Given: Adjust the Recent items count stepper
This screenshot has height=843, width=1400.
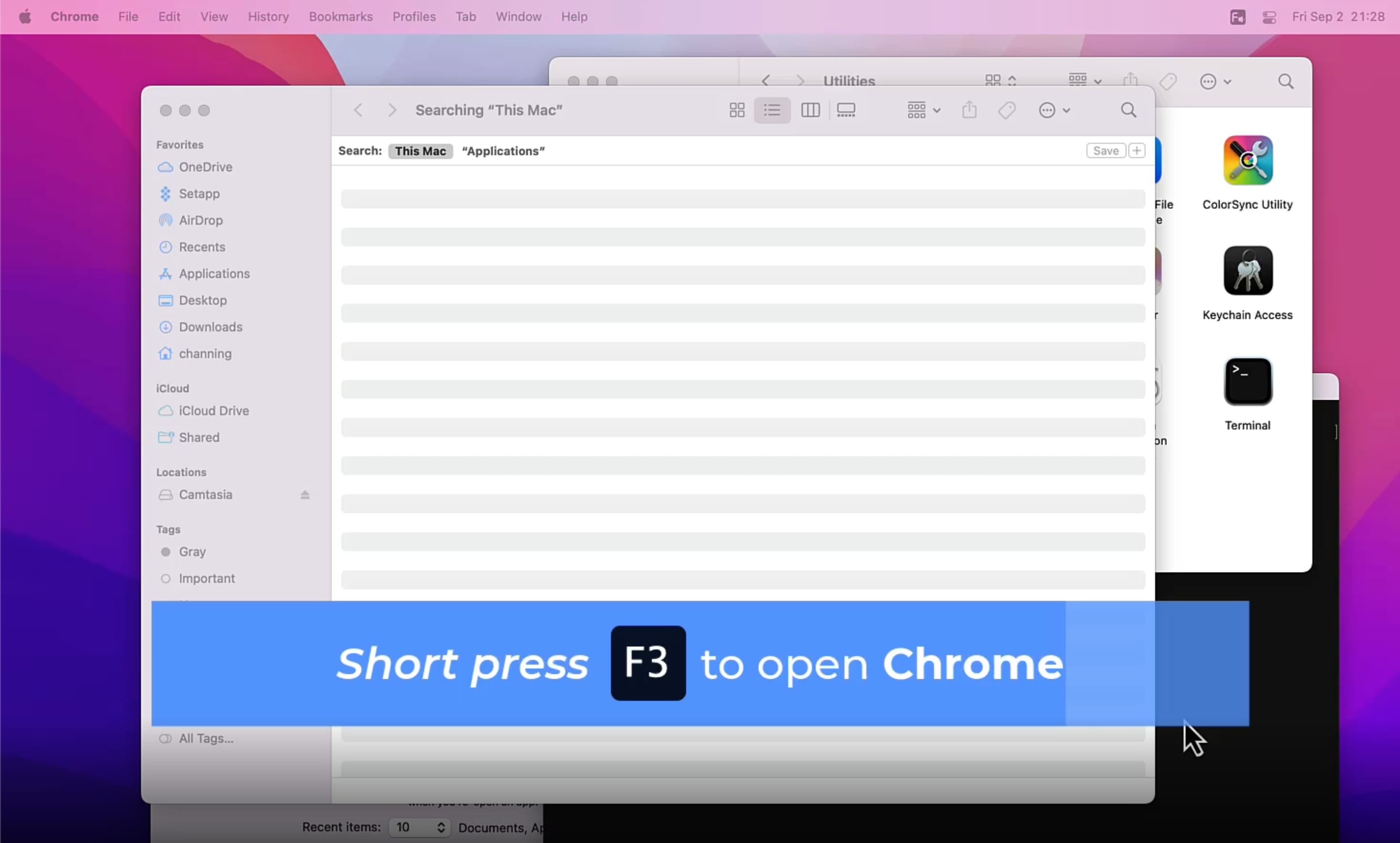Looking at the screenshot, I should pyautogui.click(x=441, y=827).
